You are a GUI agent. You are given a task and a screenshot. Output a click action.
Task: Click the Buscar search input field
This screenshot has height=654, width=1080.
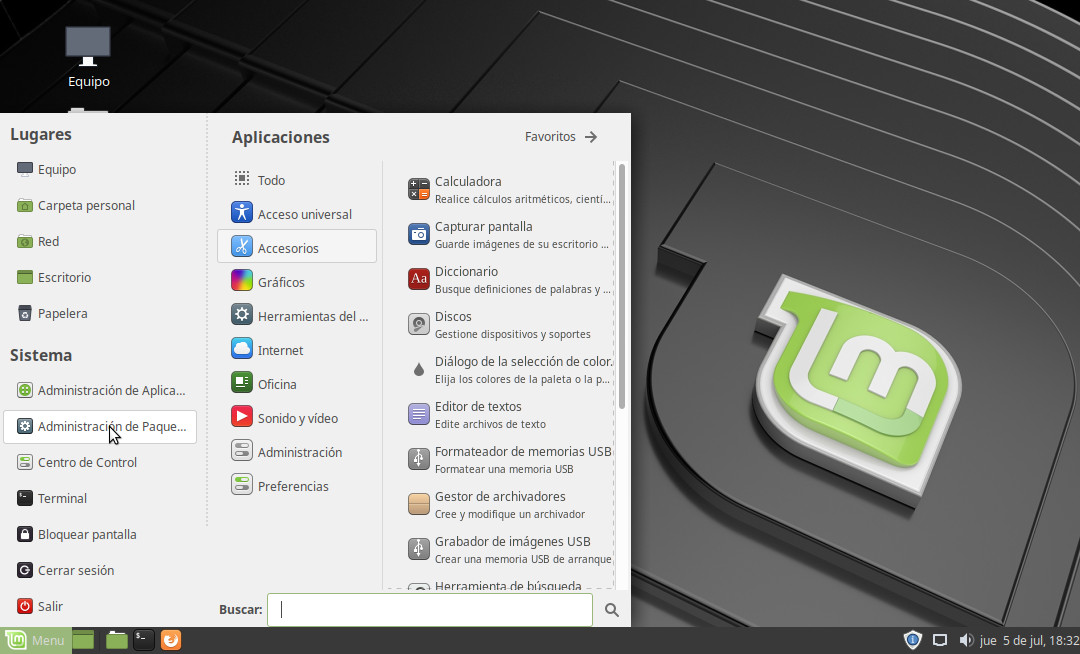[430, 610]
